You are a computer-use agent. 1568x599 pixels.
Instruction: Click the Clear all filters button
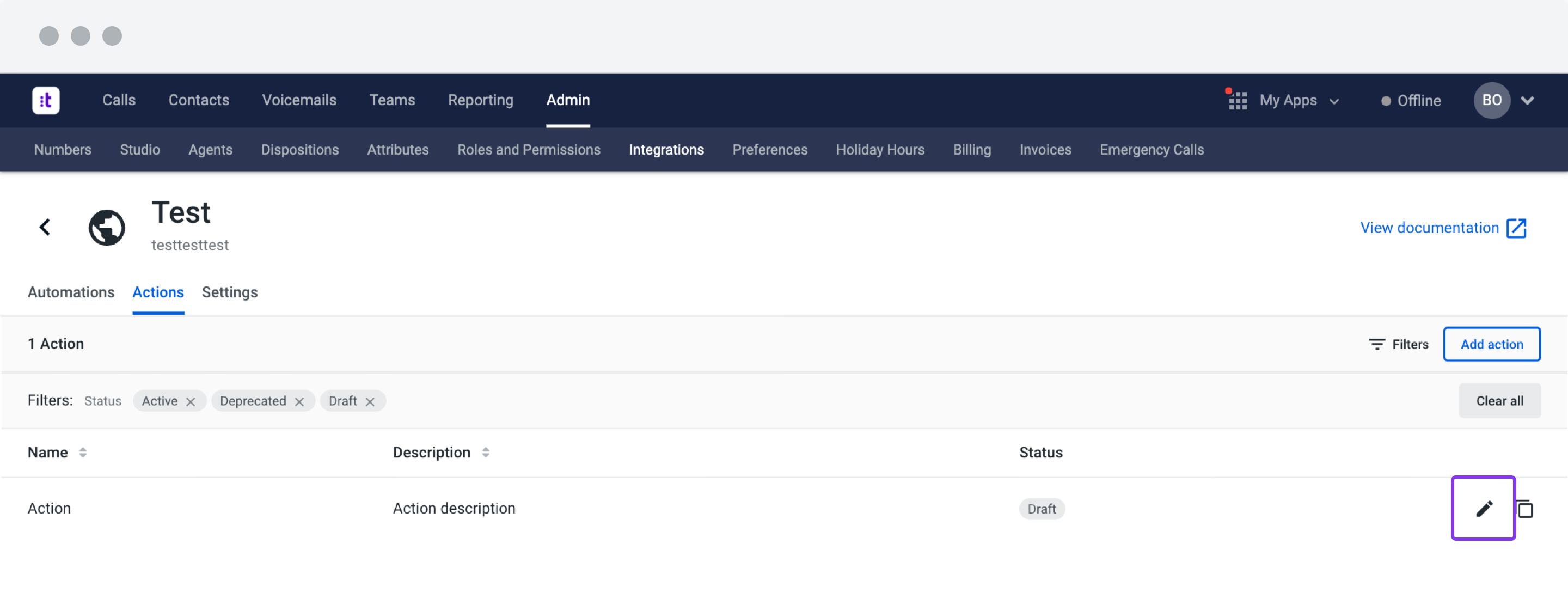click(x=1499, y=401)
